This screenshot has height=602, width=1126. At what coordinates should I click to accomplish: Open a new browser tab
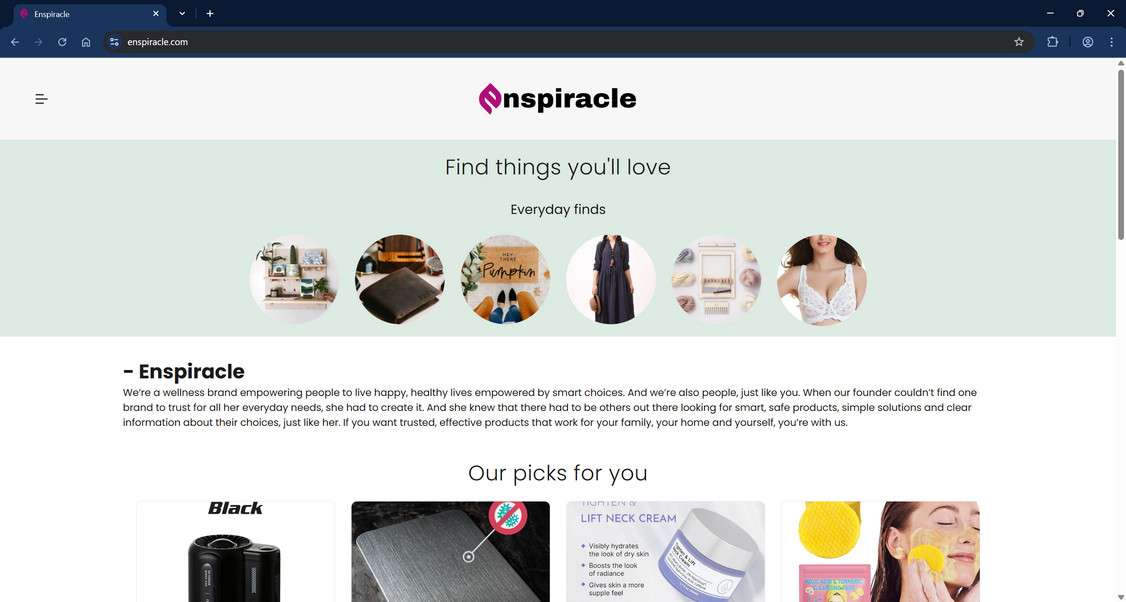click(x=210, y=14)
